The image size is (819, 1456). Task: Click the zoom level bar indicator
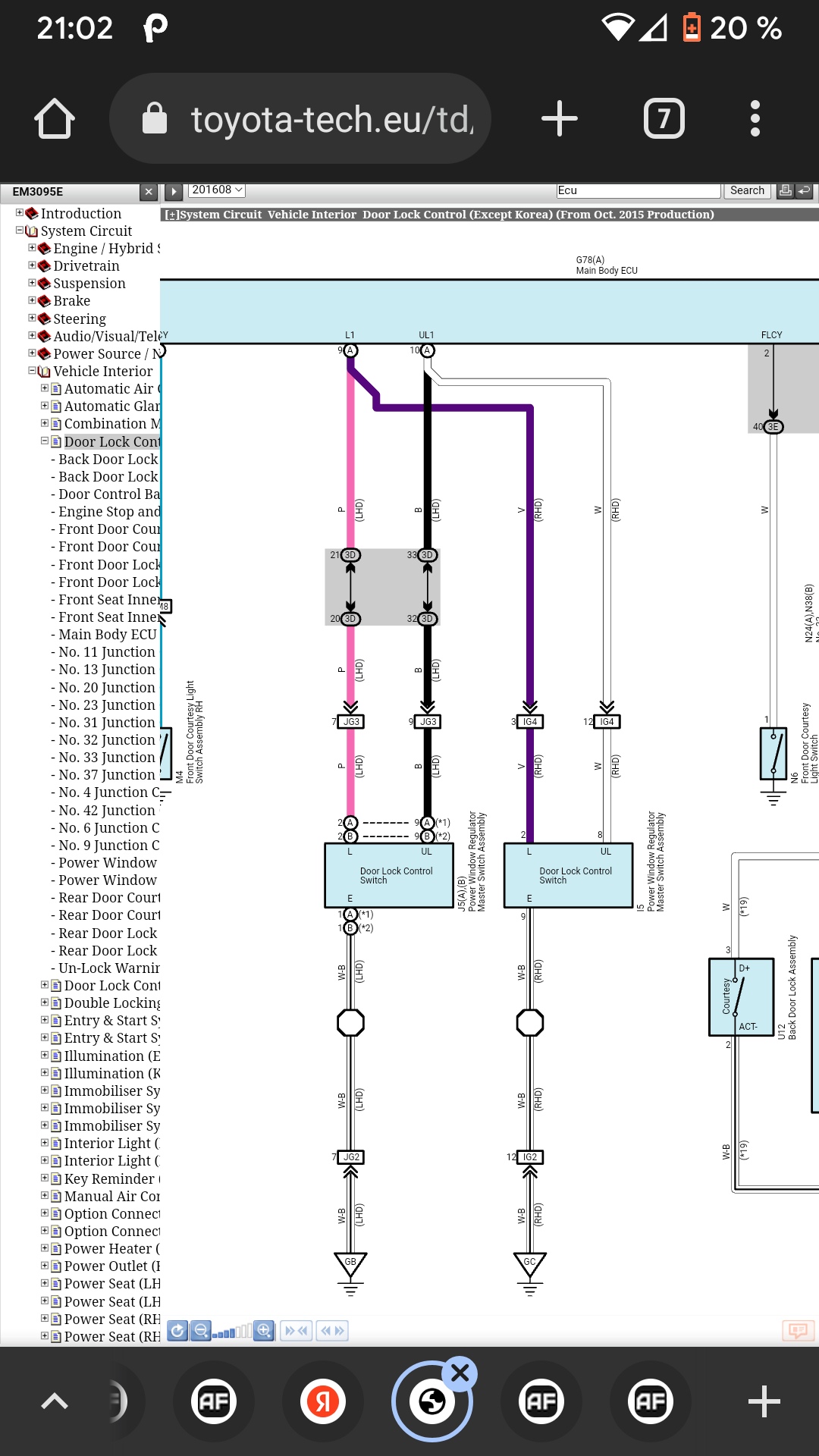[x=232, y=1332]
